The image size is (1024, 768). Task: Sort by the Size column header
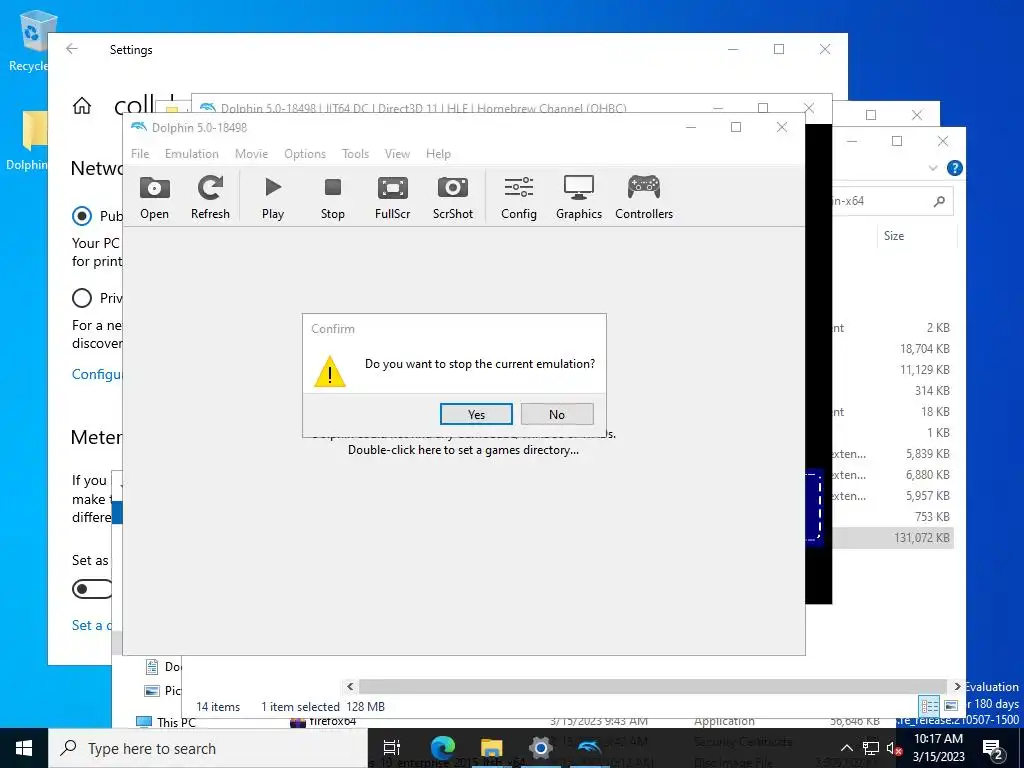pyautogui.click(x=893, y=236)
